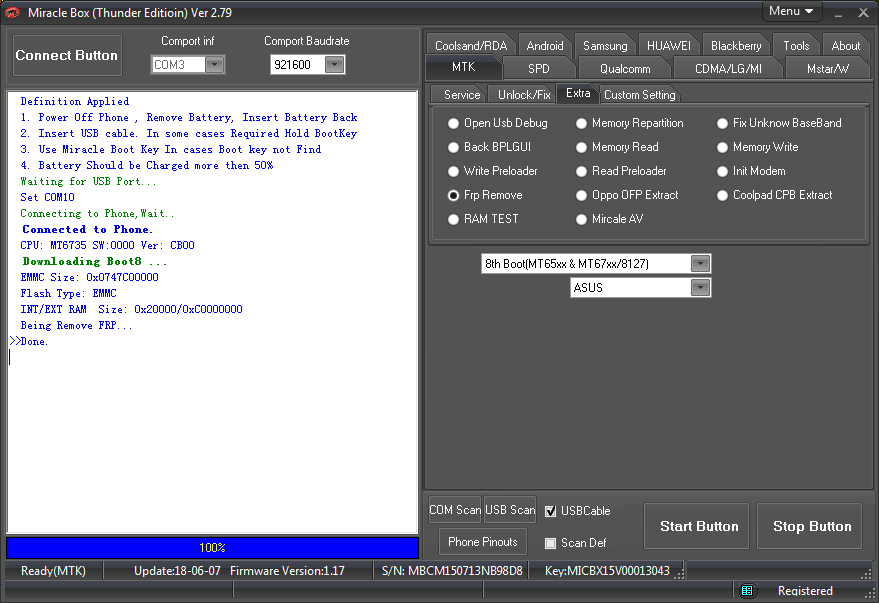The width and height of the screenshot is (879, 603).
Task: Click the Ready(MTK) status bar entry
Action: (53, 571)
